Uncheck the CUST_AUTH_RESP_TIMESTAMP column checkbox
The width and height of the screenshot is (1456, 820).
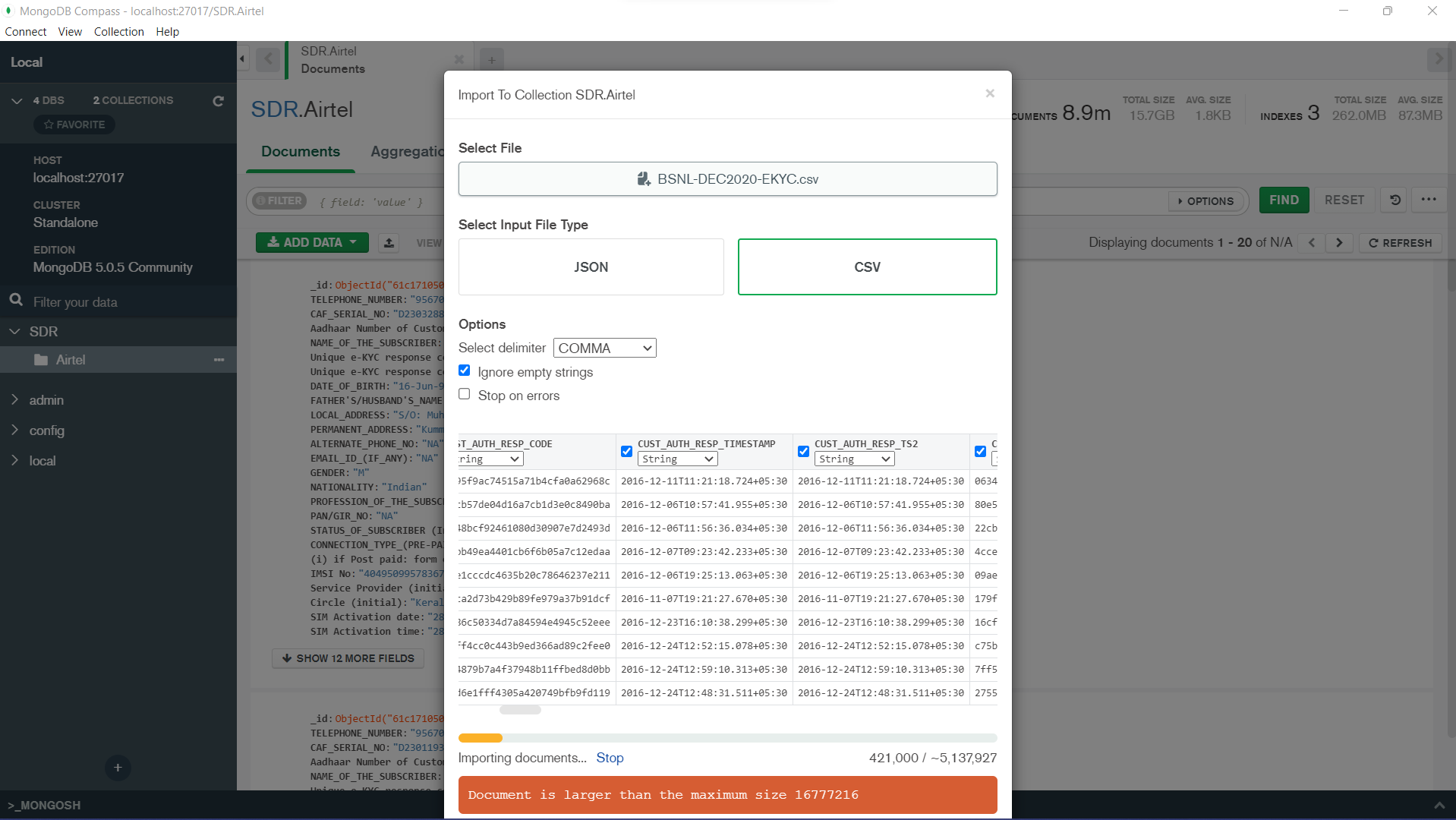coord(627,451)
